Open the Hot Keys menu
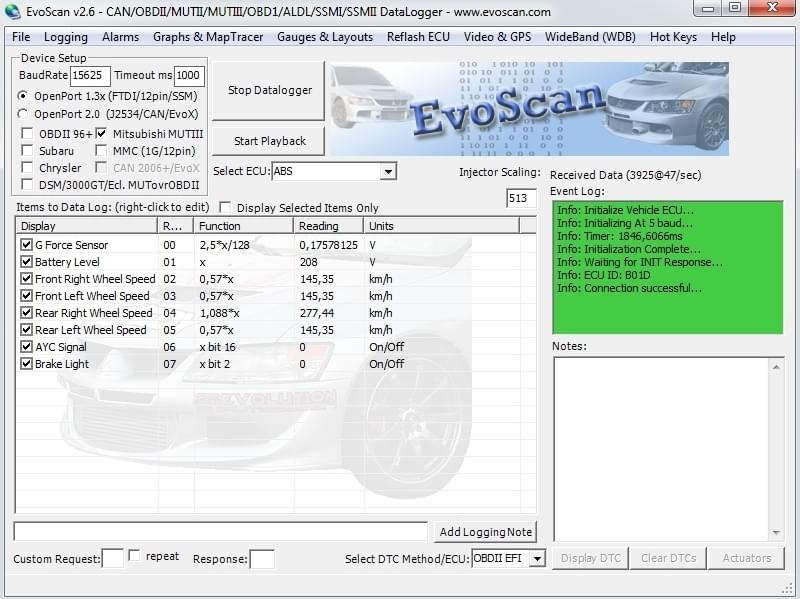The width and height of the screenshot is (800, 599). coord(673,37)
